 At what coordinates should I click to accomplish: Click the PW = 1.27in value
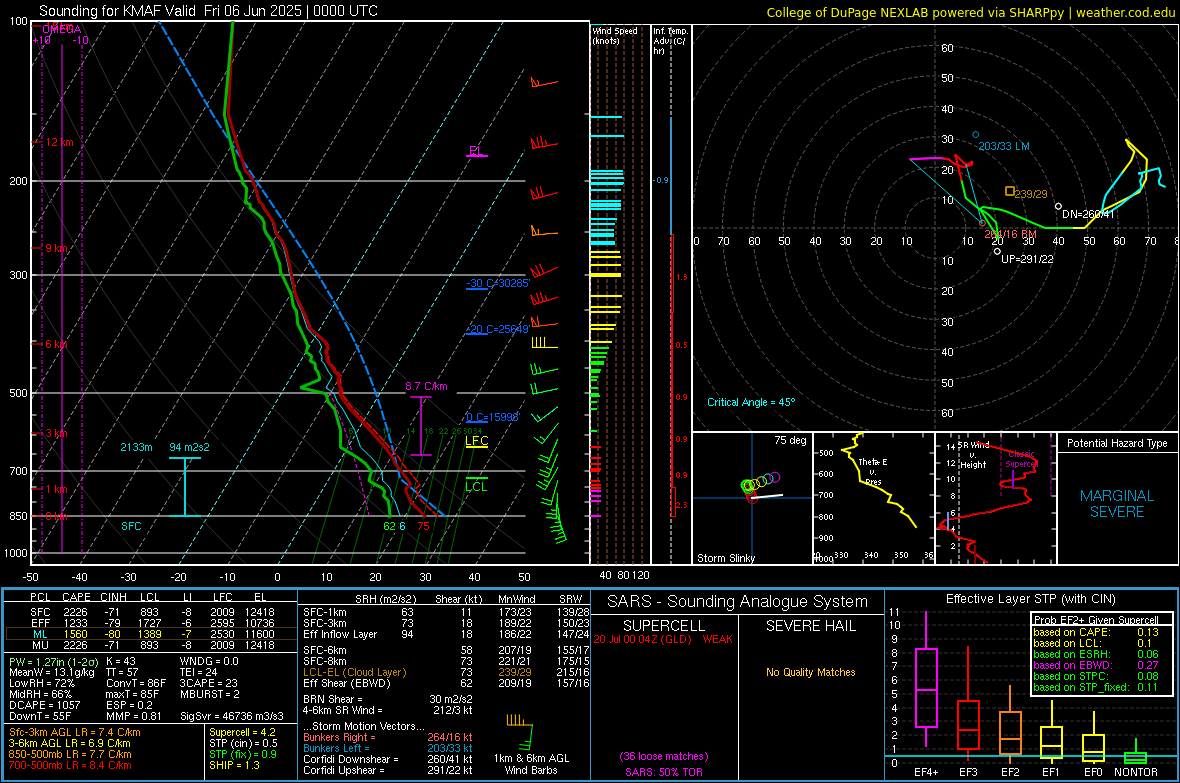click(51, 662)
